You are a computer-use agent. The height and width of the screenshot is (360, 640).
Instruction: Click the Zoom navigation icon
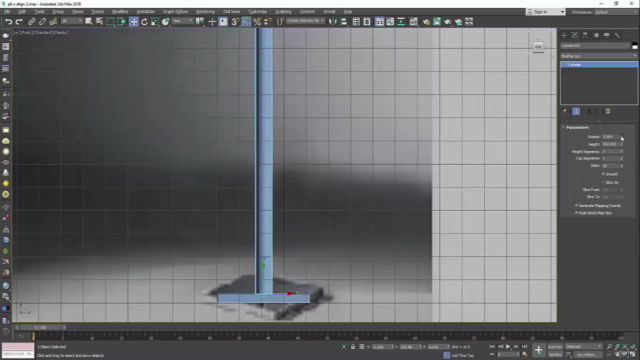(609, 347)
